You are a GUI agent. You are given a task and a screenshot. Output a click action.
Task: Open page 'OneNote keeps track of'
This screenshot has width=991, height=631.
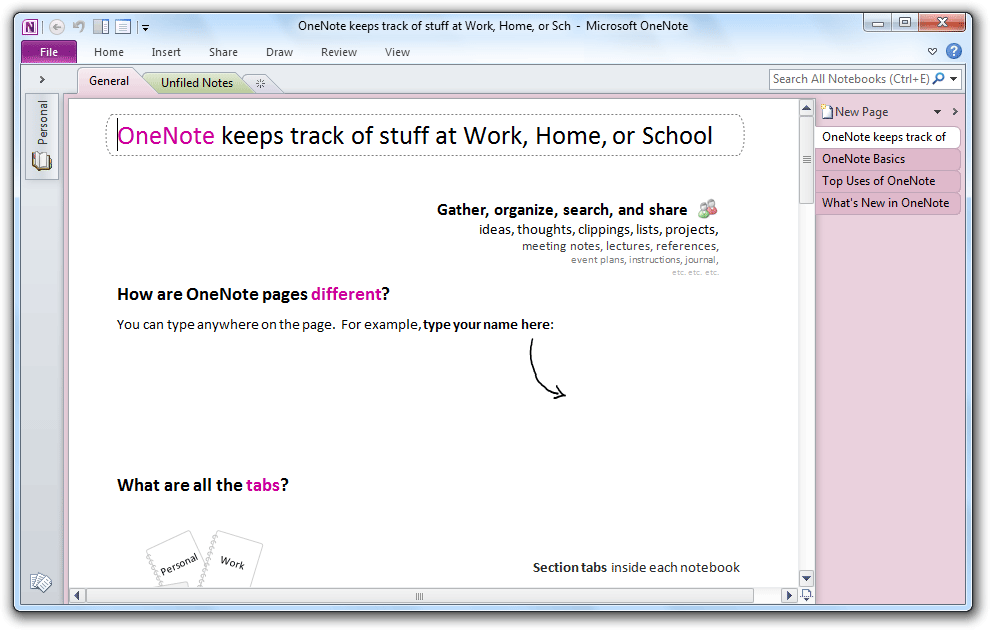[x=887, y=137]
